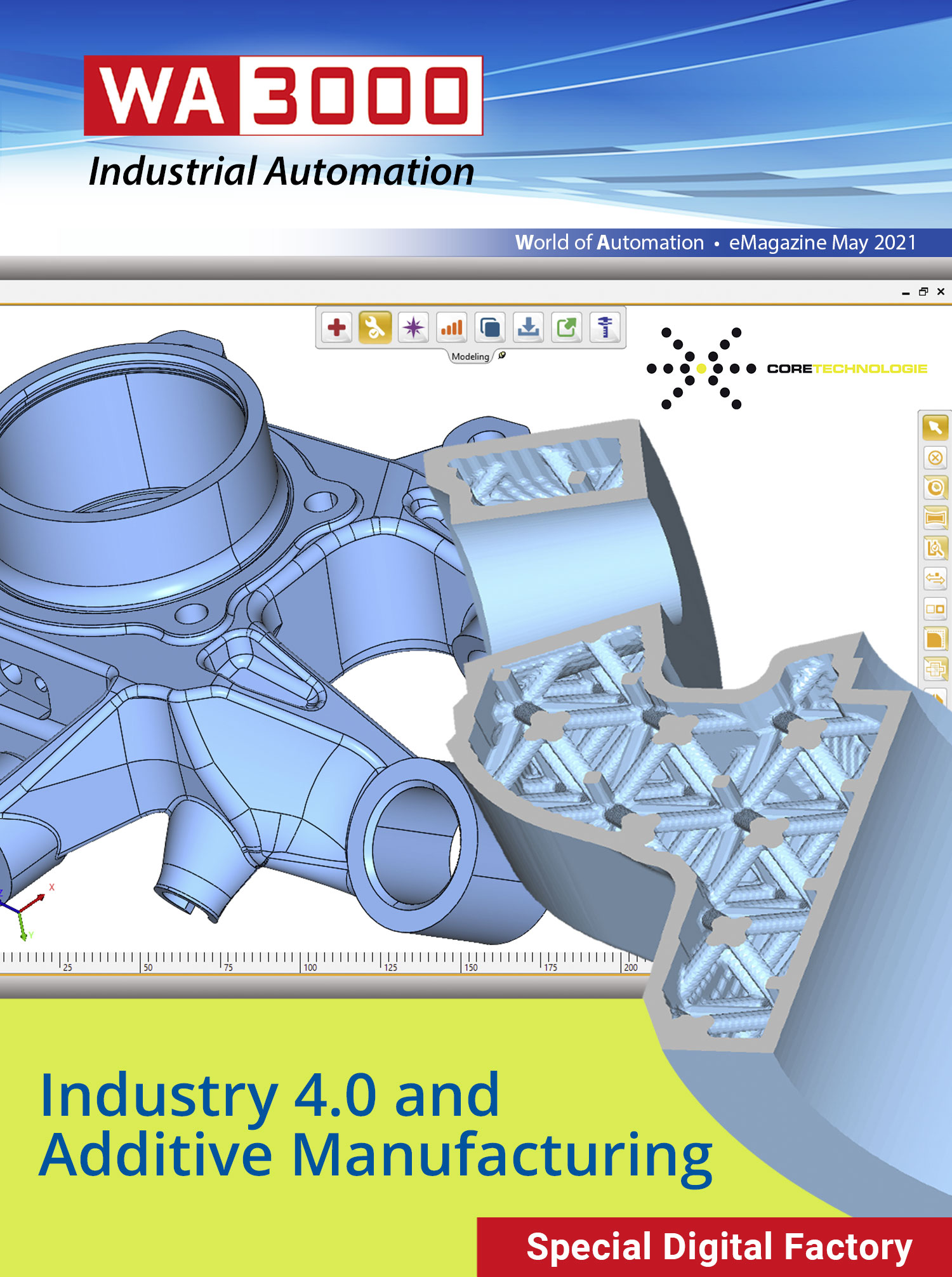This screenshot has height=1277, width=952.
Task: Minimize the CAD software window
Action: [906, 293]
